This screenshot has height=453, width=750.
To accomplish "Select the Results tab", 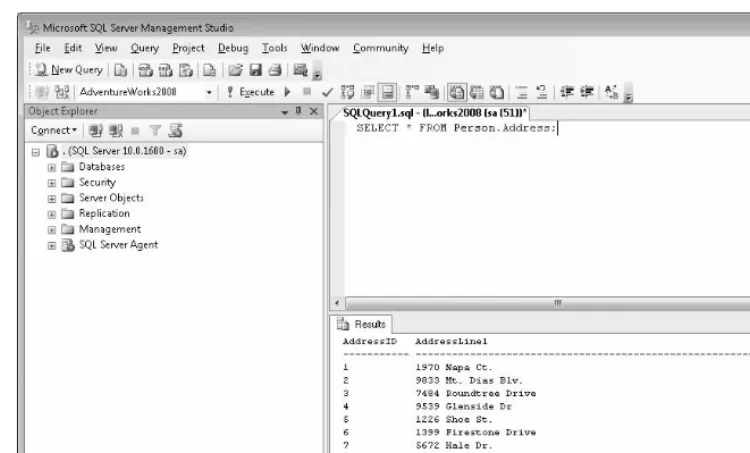I will [x=362, y=324].
